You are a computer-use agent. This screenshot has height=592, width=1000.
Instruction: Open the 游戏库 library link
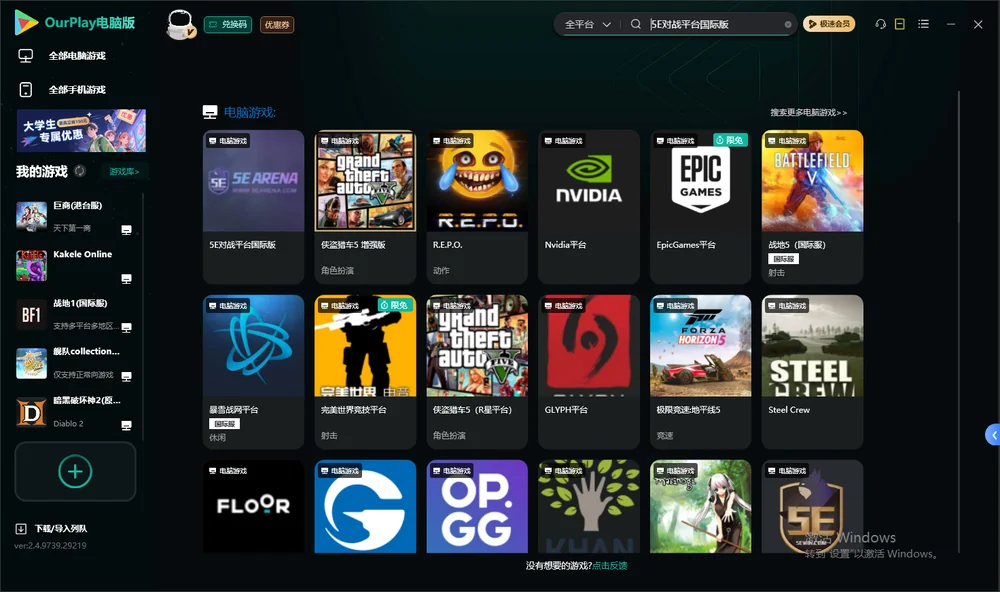[x=124, y=171]
